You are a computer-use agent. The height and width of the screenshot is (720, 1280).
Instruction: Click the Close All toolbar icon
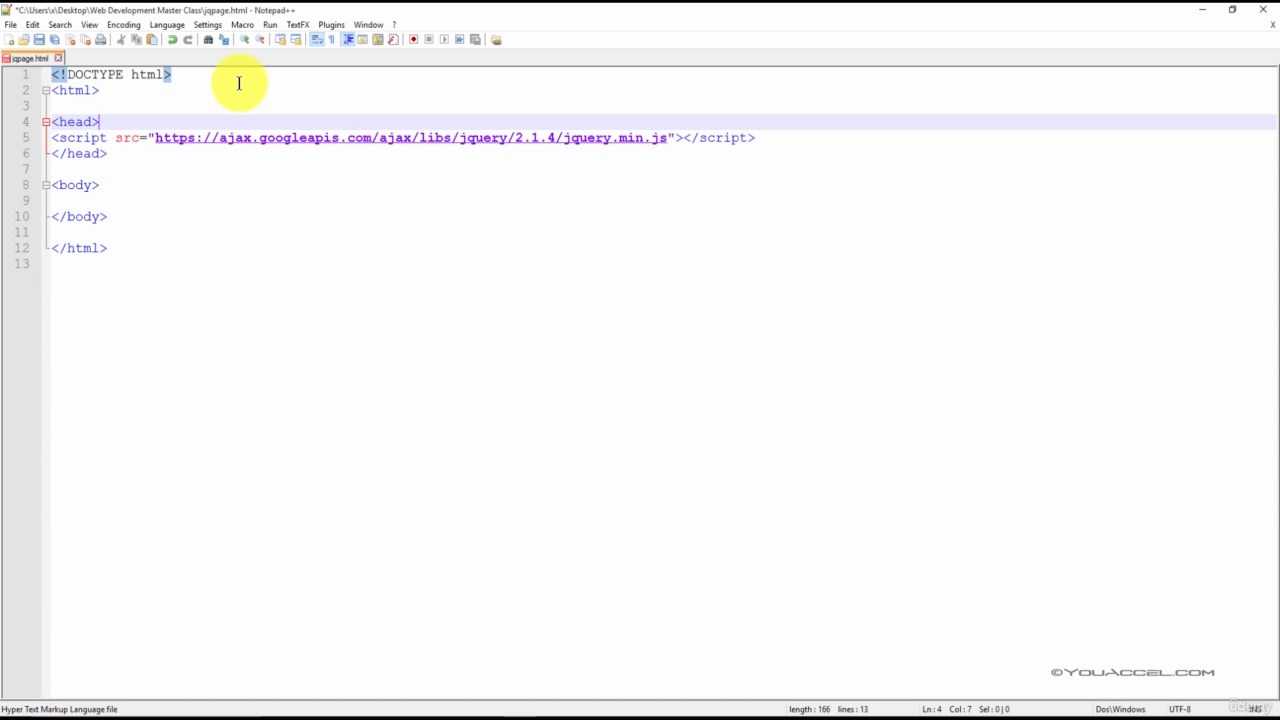coord(85,40)
